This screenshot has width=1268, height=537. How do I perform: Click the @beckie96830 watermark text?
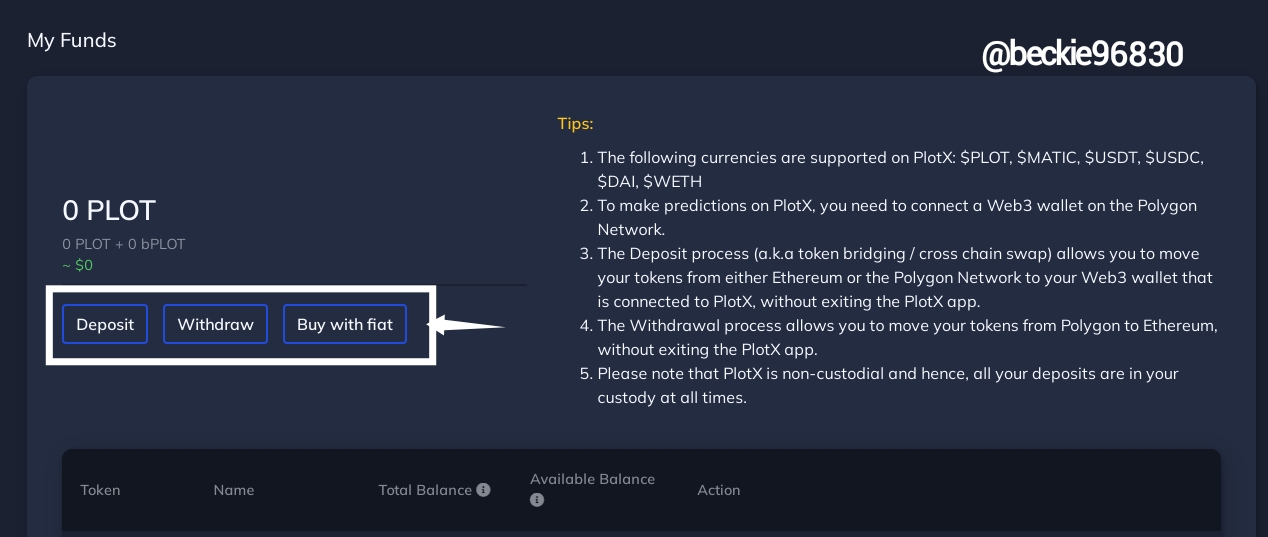[x=1082, y=54]
